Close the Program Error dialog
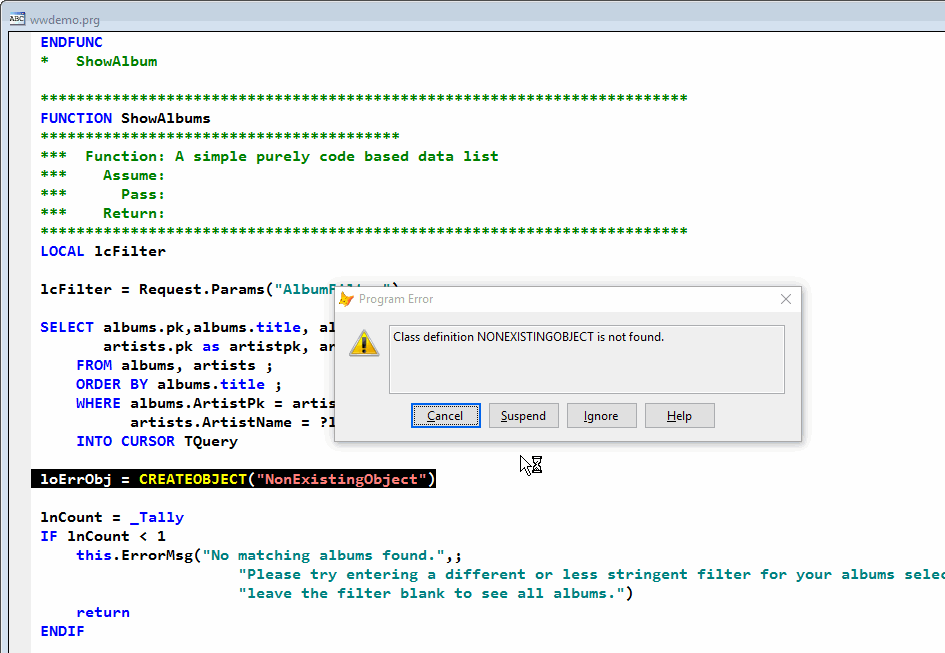 [x=785, y=299]
